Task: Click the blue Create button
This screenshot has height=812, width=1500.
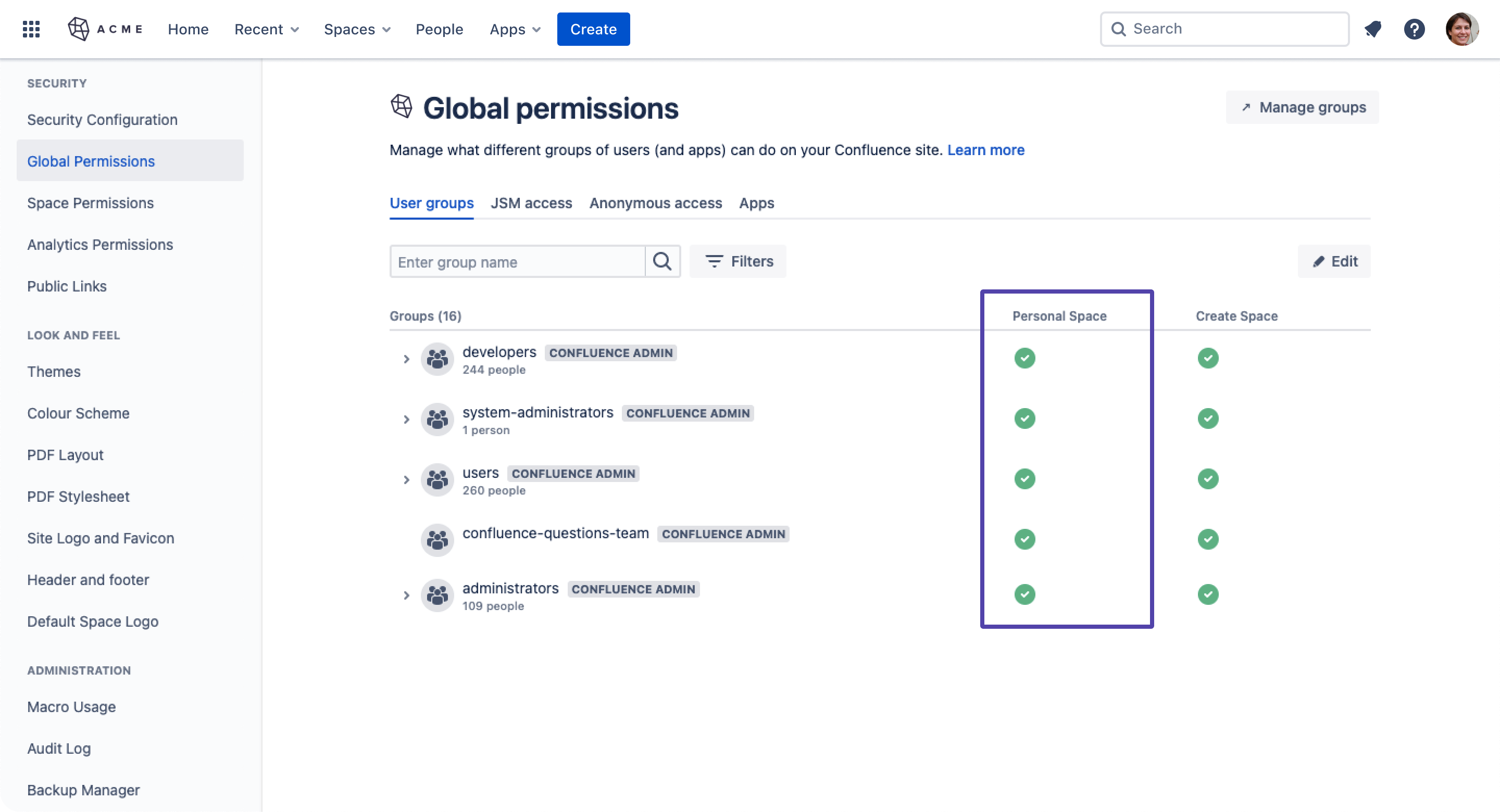Action: coord(593,29)
